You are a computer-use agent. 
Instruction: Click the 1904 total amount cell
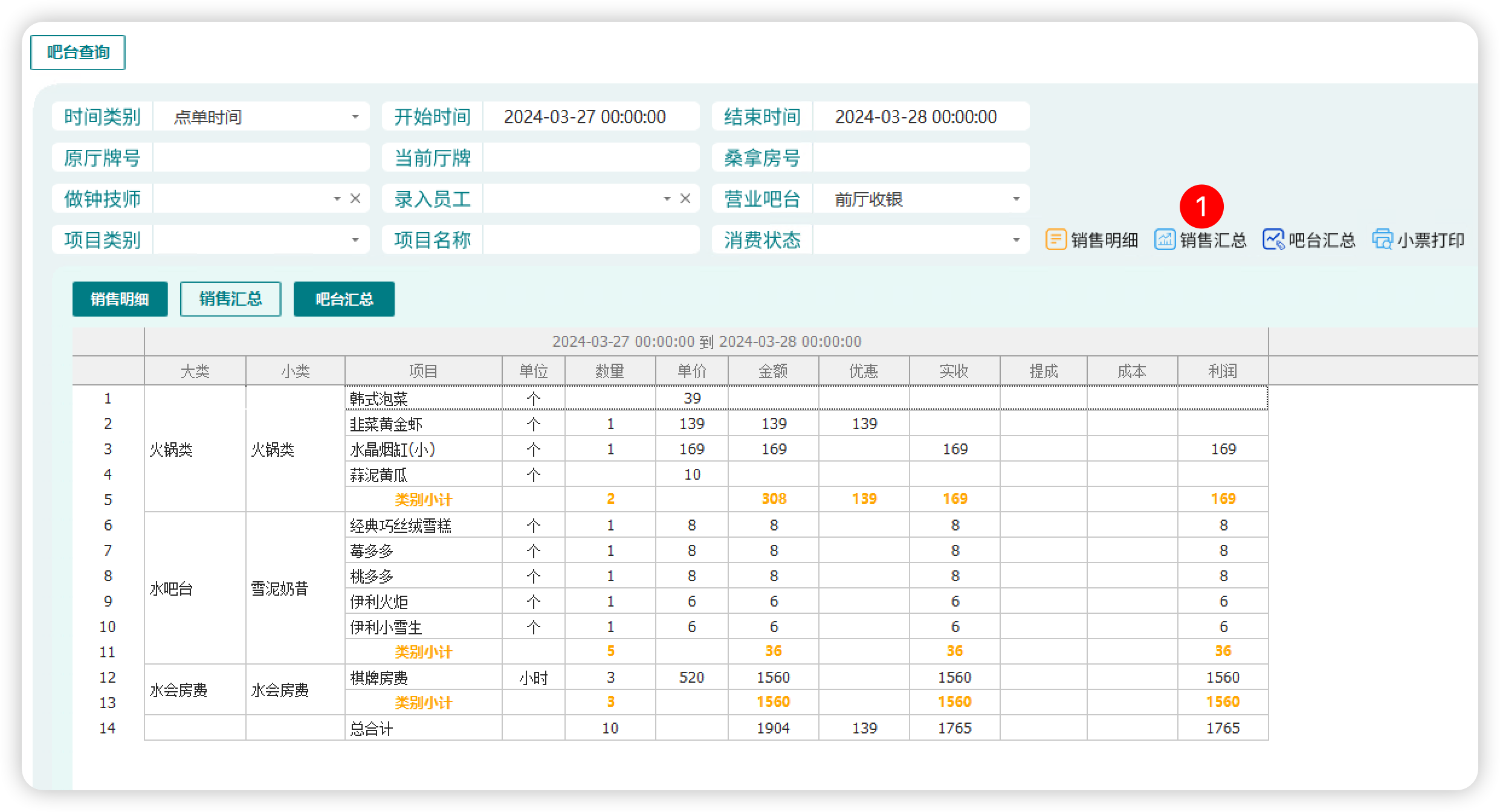pos(774,728)
